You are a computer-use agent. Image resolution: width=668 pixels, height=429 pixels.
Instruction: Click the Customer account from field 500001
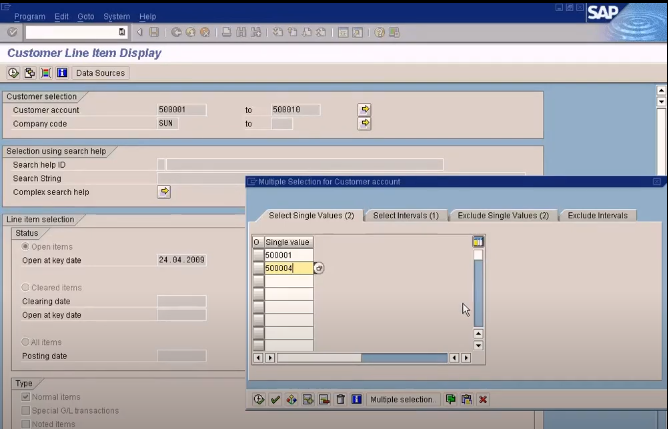(182, 110)
